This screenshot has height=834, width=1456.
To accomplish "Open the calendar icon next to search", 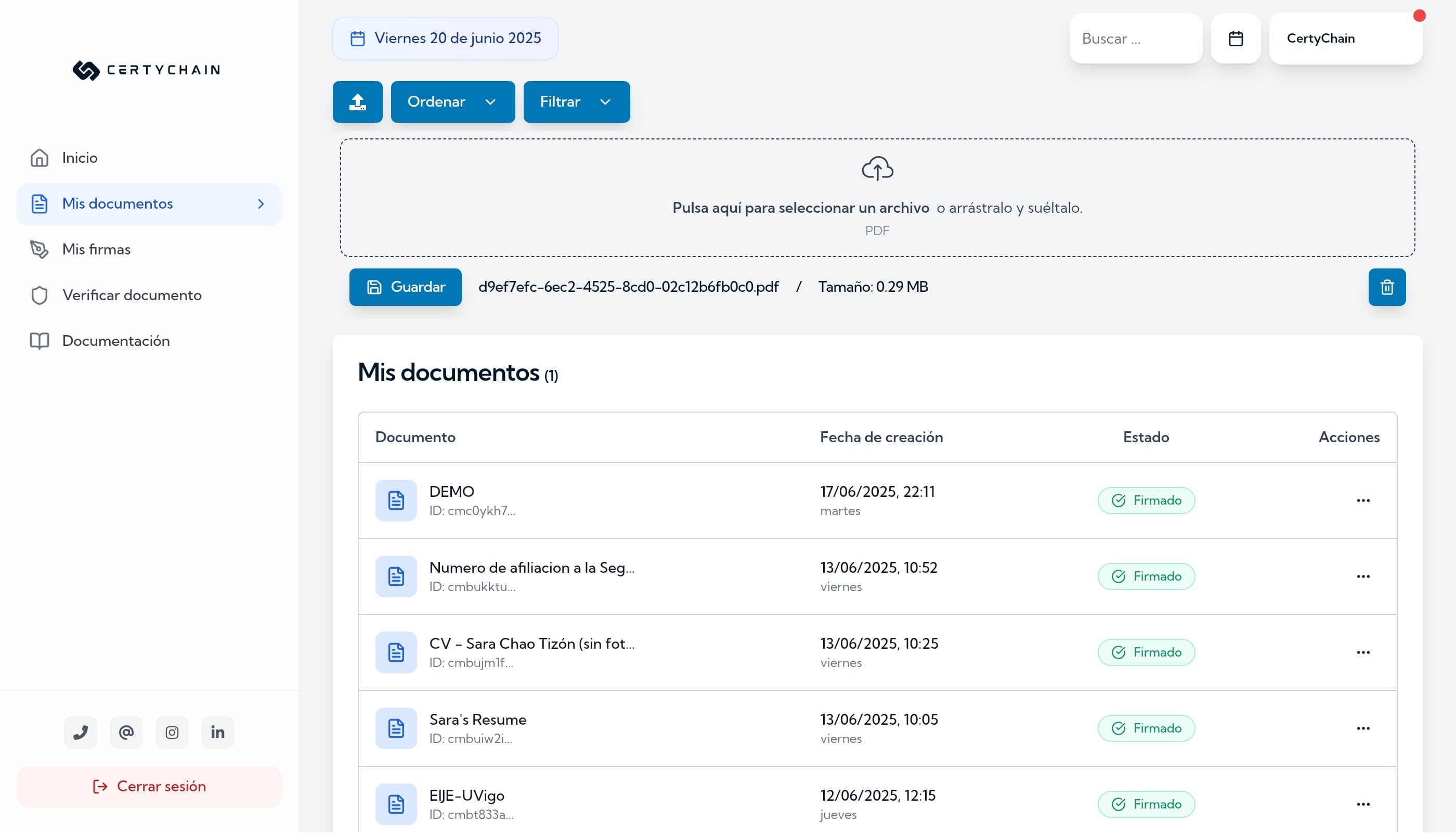I will (x=1235, y=39).
